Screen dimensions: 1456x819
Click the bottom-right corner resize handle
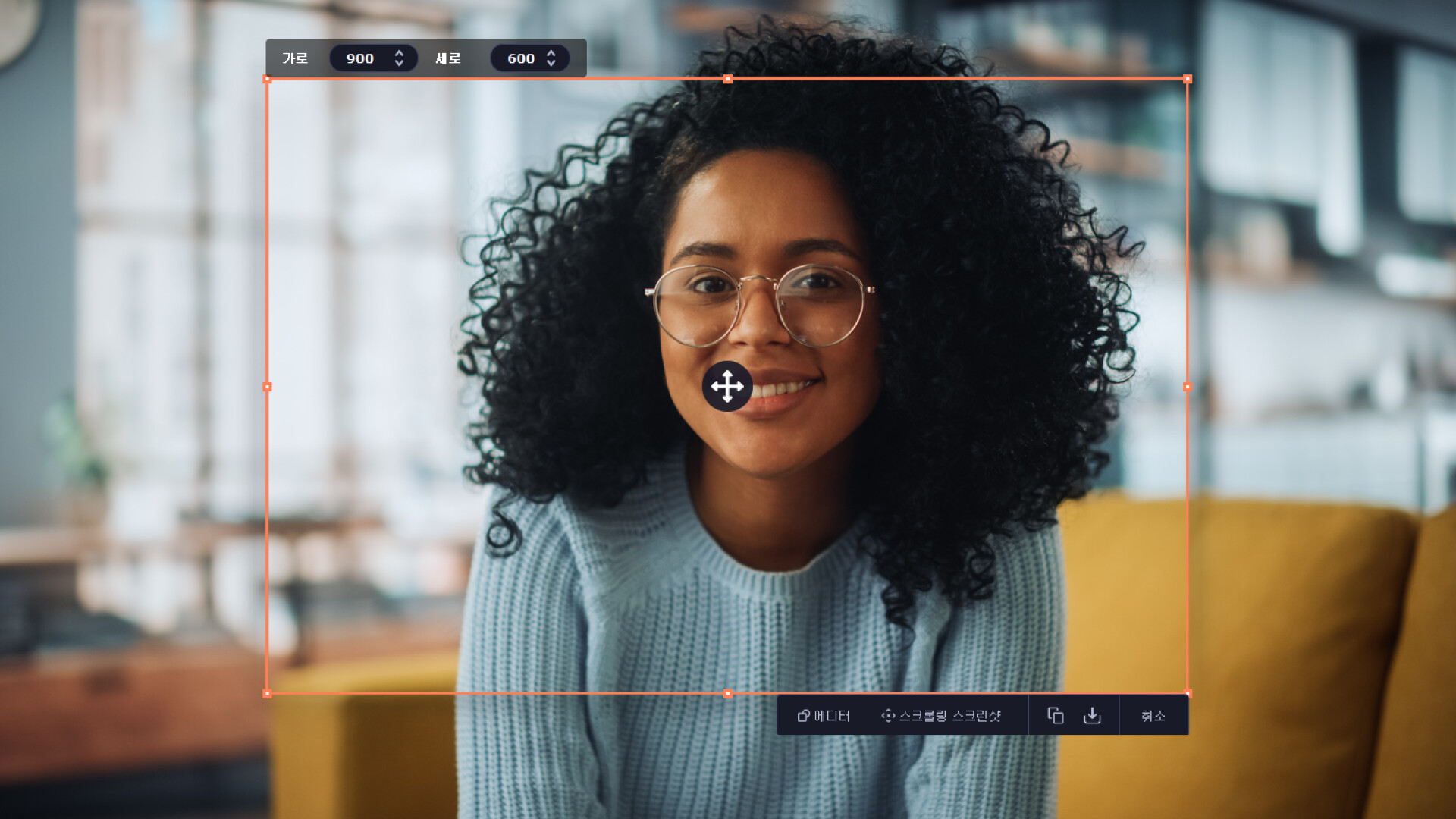[x=1188, y=693]
